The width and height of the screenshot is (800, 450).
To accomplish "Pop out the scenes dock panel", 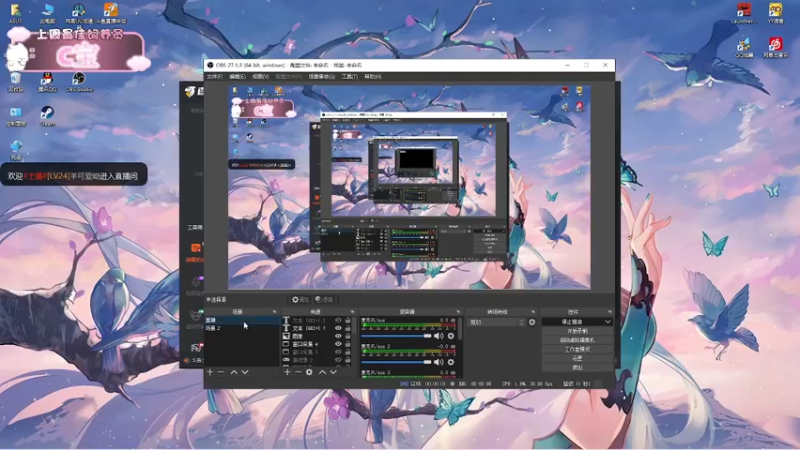I will pos(274,312).
